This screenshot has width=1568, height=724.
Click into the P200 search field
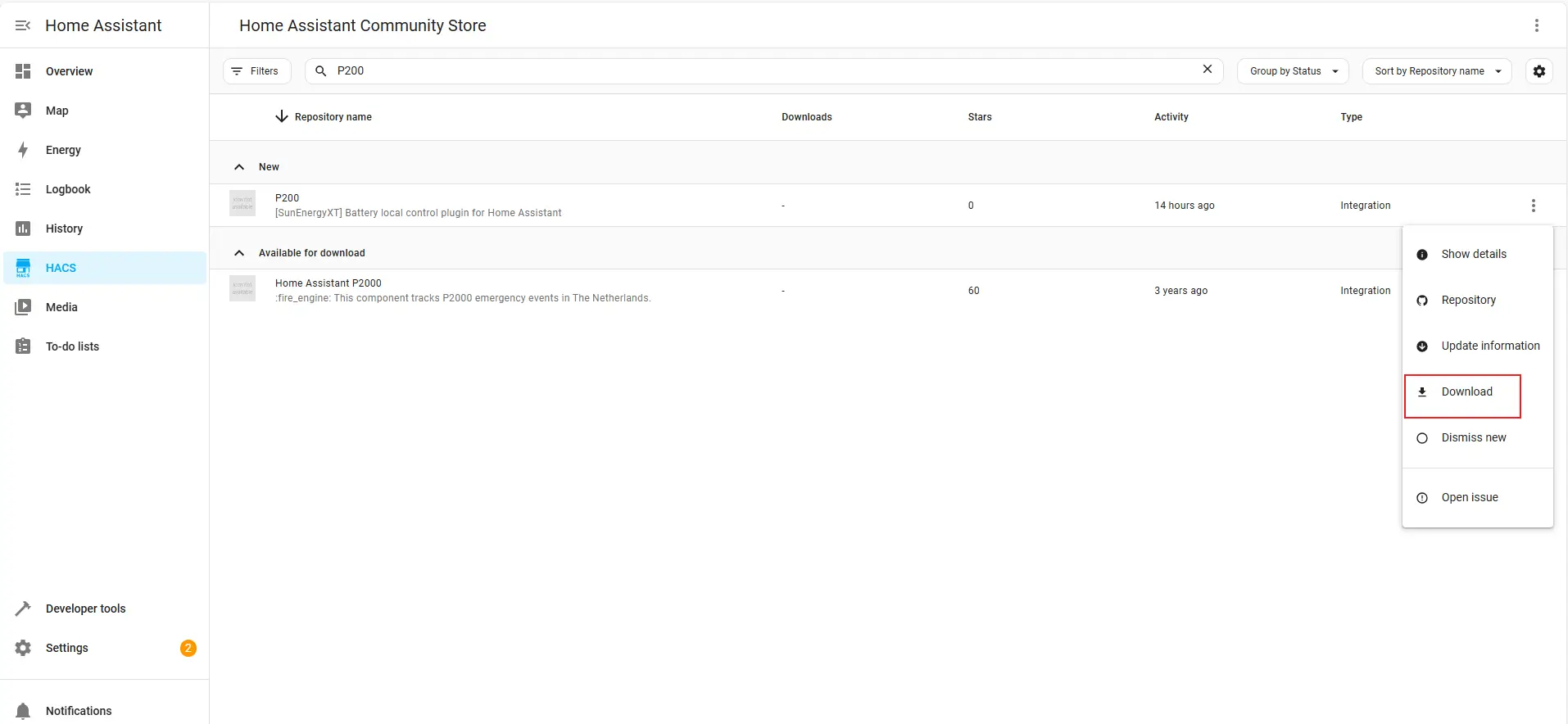point(762,71)
